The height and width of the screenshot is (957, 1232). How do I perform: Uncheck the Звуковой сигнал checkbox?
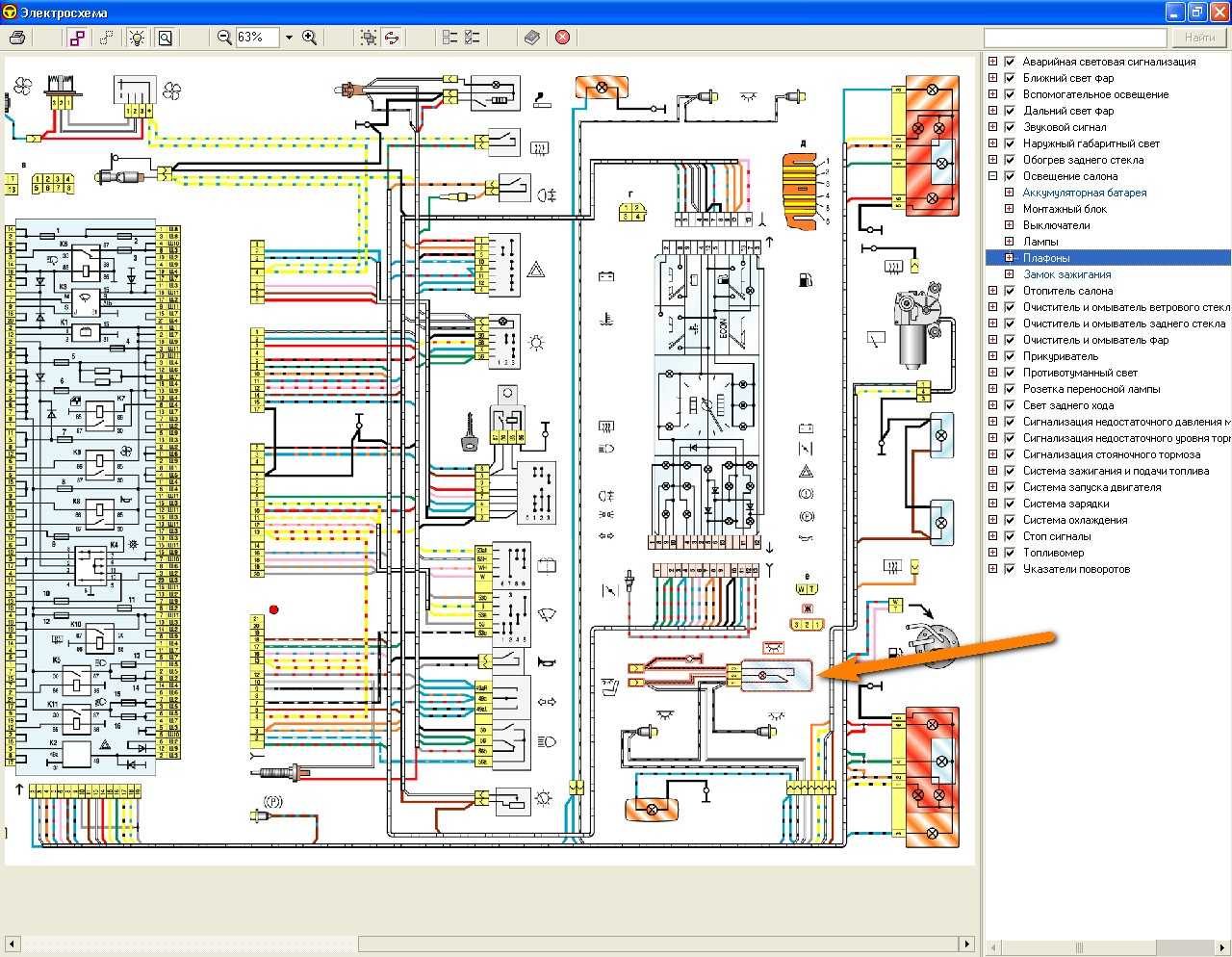[x=1010, y=127]
